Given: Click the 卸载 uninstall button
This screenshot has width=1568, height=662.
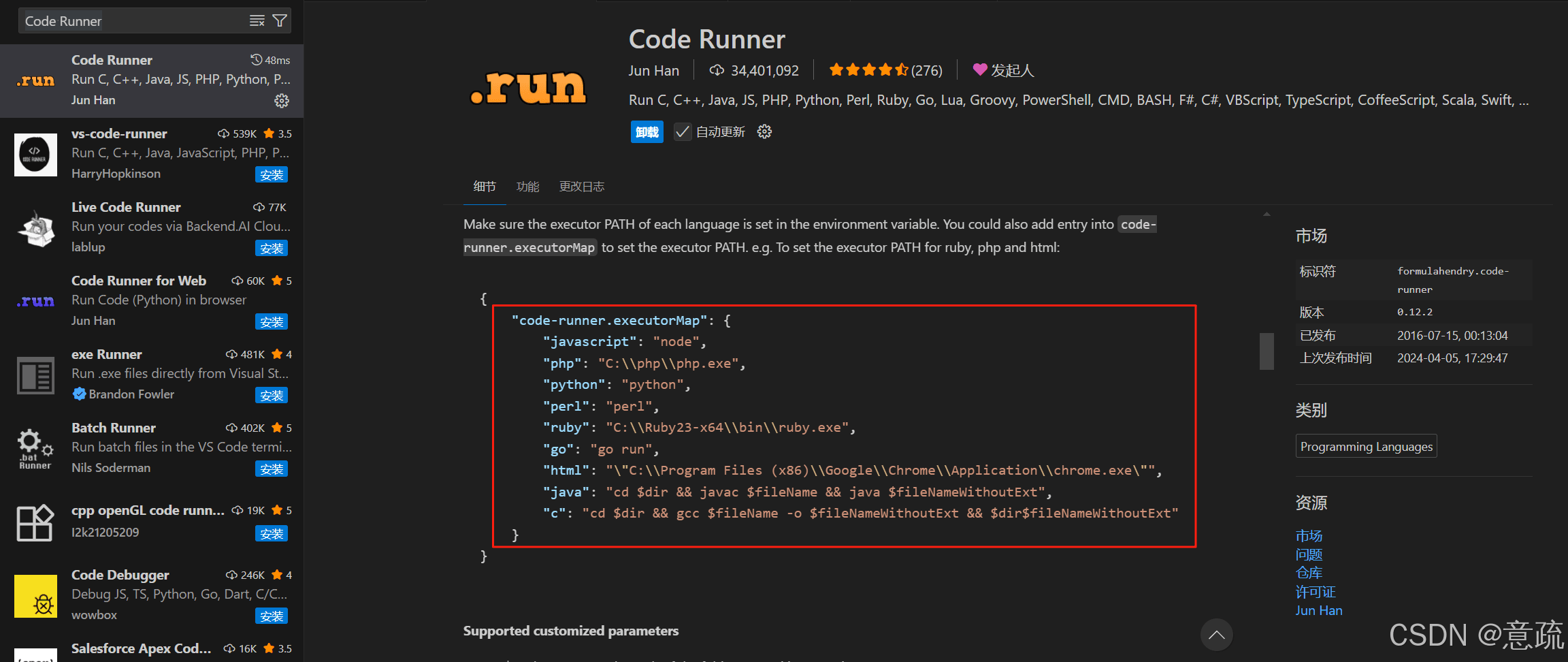Looking at the screenshot, I should [x=647, y=131].
